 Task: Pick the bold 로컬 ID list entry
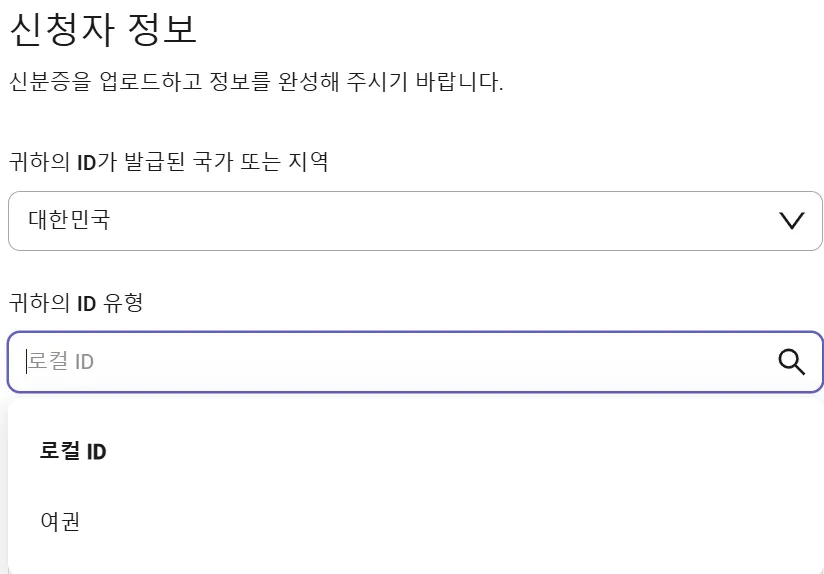pyautogui.click(x=73, y=451)
